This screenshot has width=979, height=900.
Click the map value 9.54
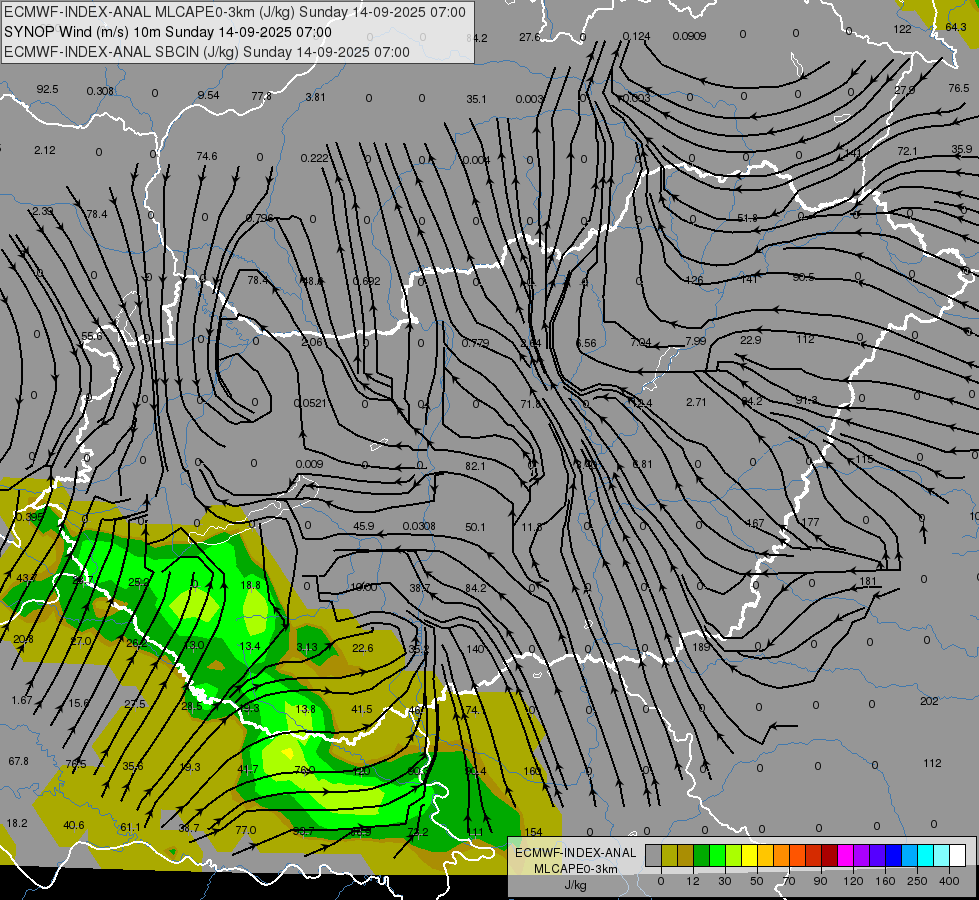pyautogui.click(x=209, y=95)
